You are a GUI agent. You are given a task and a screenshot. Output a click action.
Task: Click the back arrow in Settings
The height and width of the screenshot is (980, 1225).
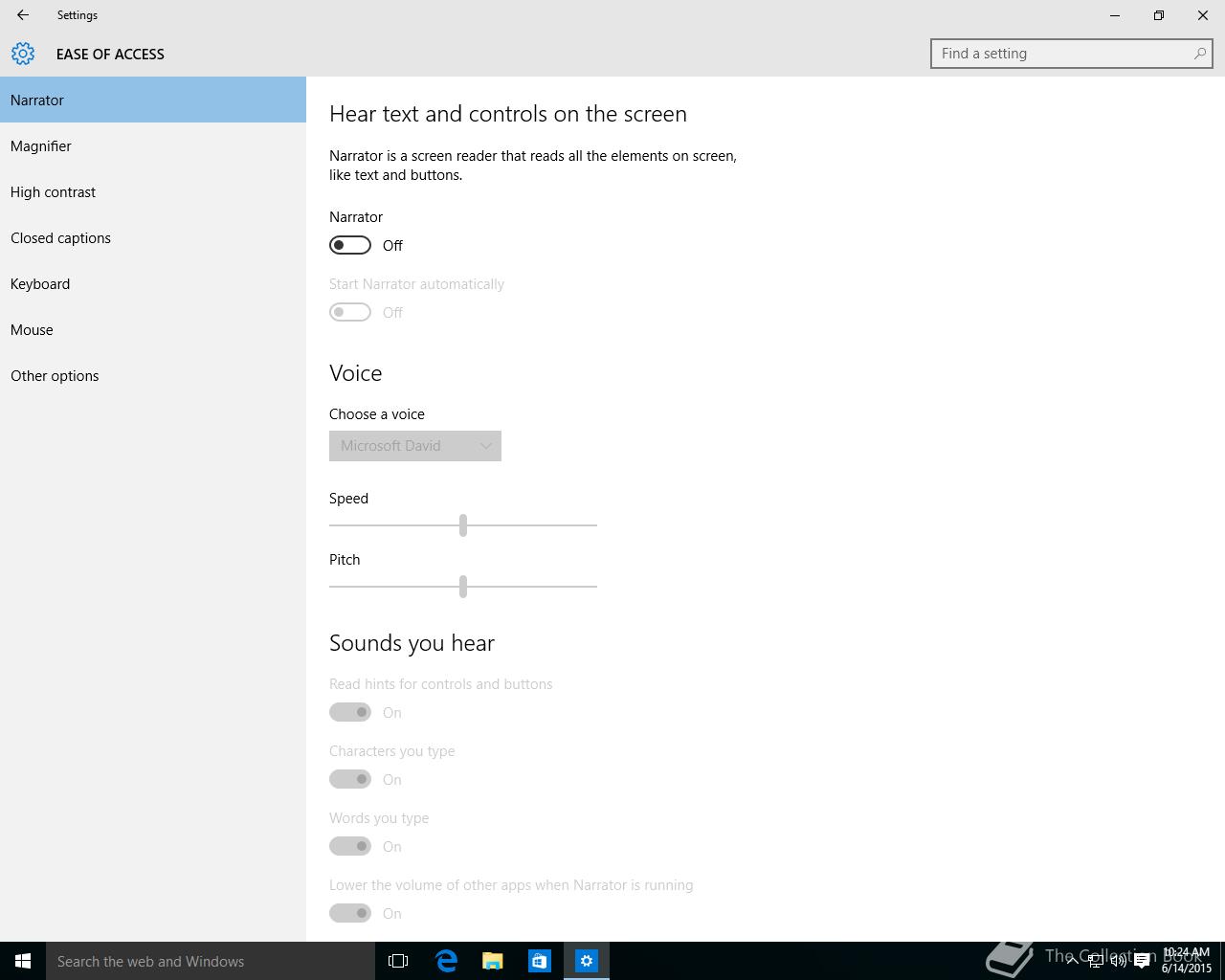pos(23,15)
